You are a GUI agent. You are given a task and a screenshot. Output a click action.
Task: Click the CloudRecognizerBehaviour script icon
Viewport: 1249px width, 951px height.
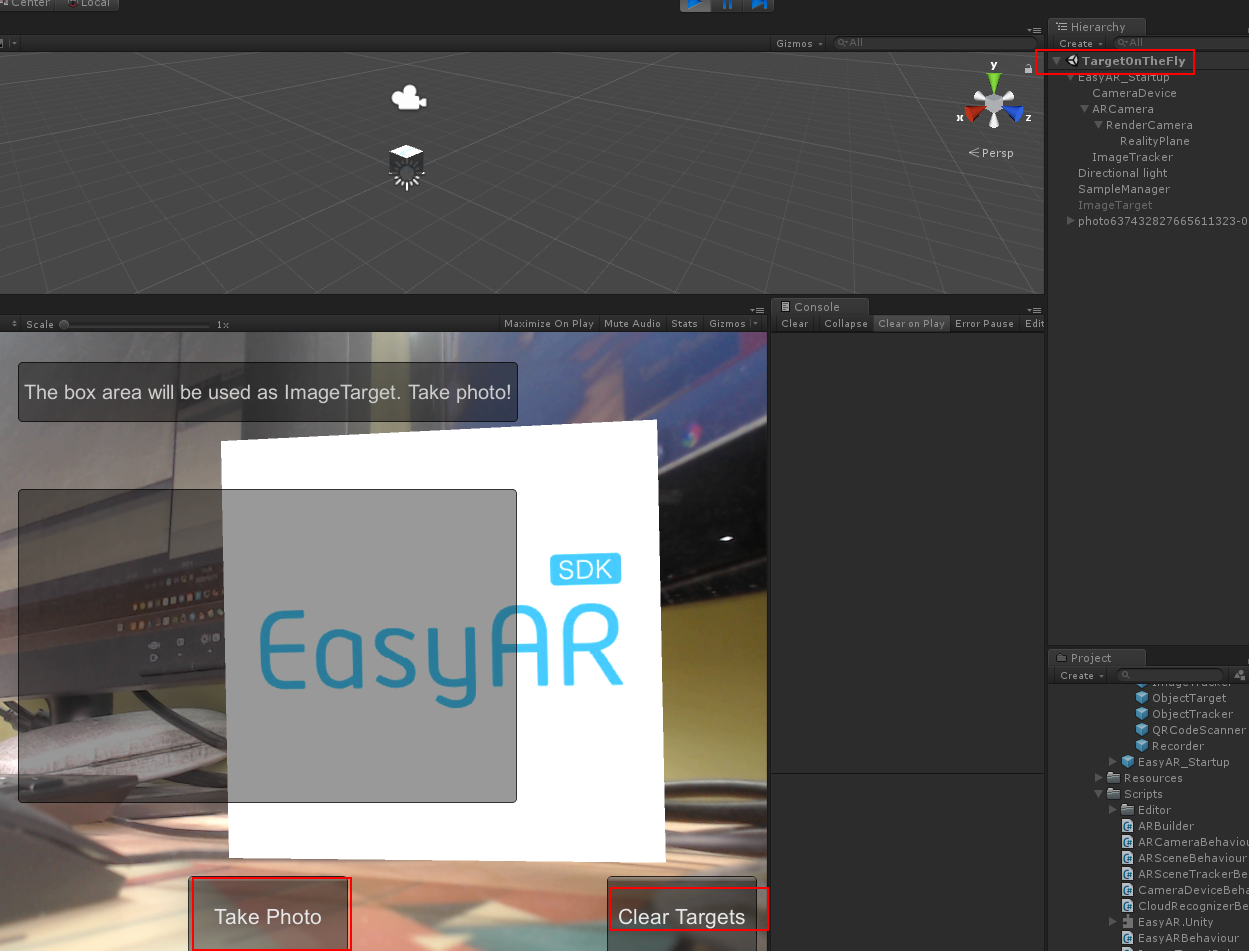tap(1129, 906)
